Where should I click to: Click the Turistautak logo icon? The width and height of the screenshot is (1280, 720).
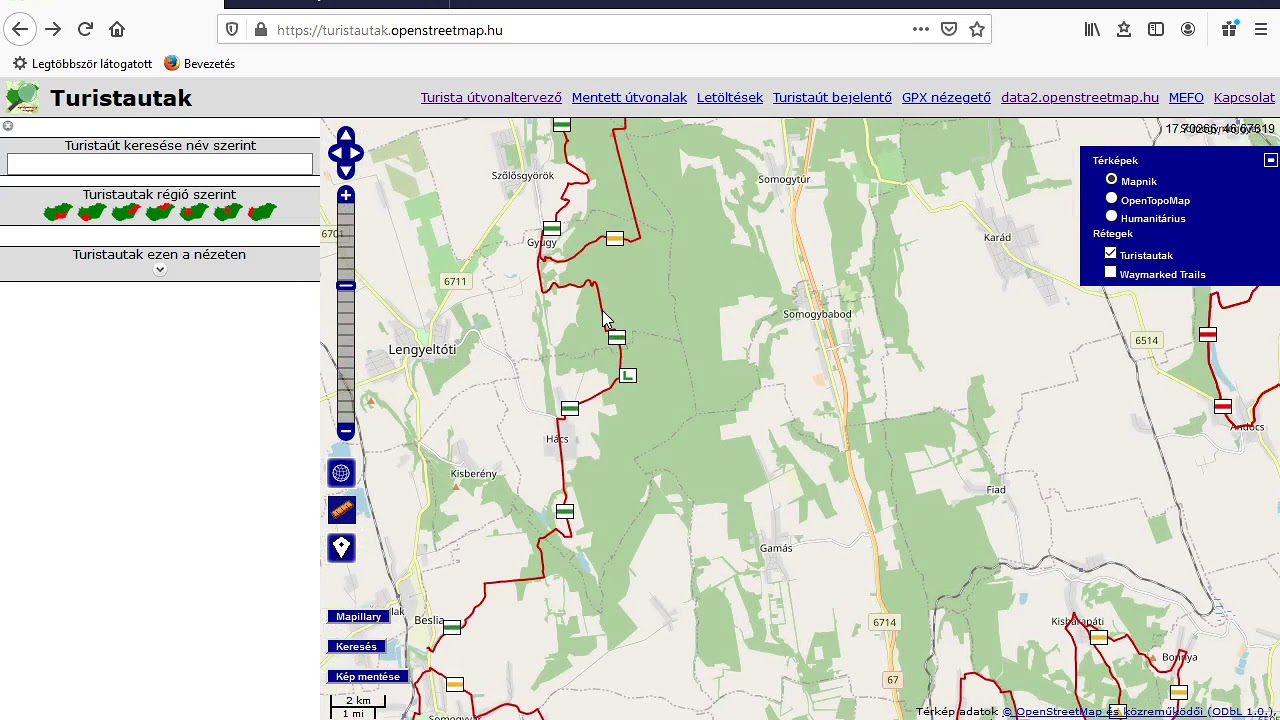[22, 98]
